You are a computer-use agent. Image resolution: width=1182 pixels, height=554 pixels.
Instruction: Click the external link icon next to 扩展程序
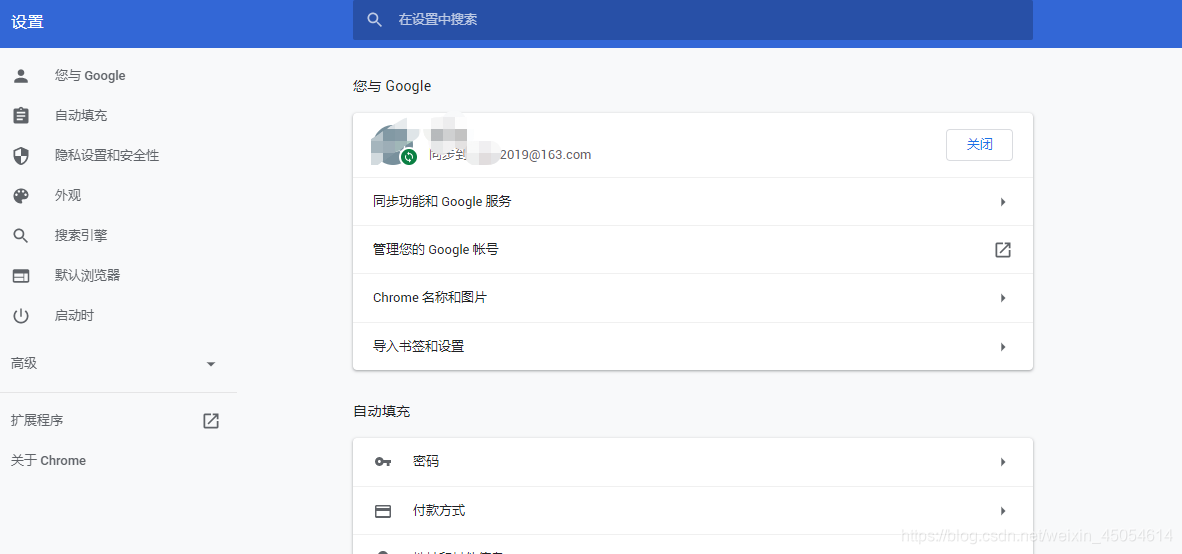click(x=211, y=421)
